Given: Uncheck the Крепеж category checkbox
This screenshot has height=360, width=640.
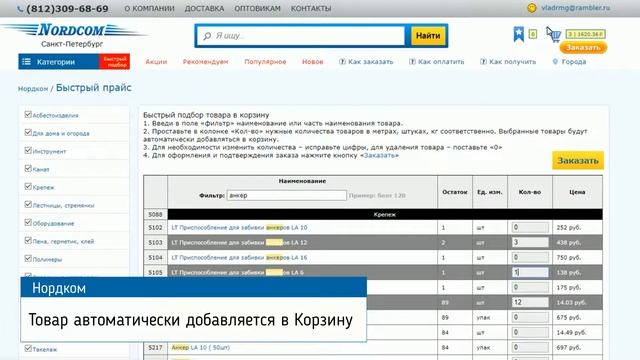Looking at the screenshot, I should [28, 186].
